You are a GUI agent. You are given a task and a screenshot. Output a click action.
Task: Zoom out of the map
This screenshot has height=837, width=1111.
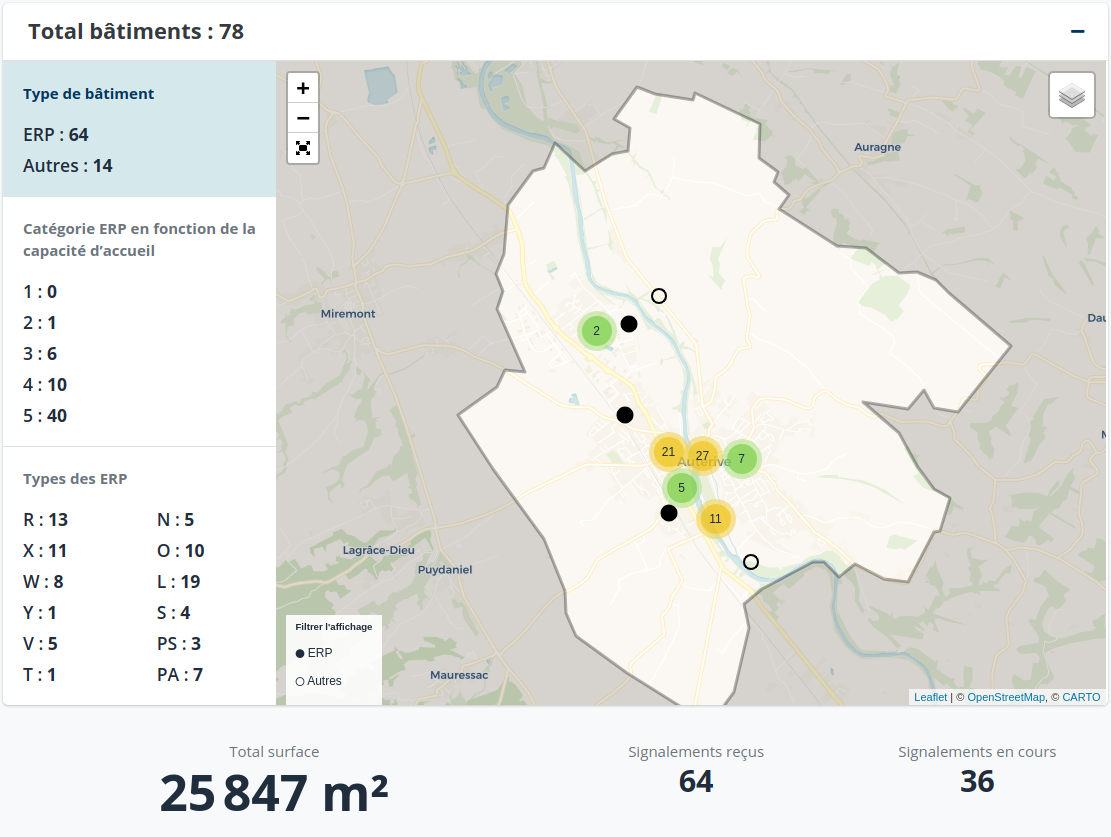click(303, 118)
